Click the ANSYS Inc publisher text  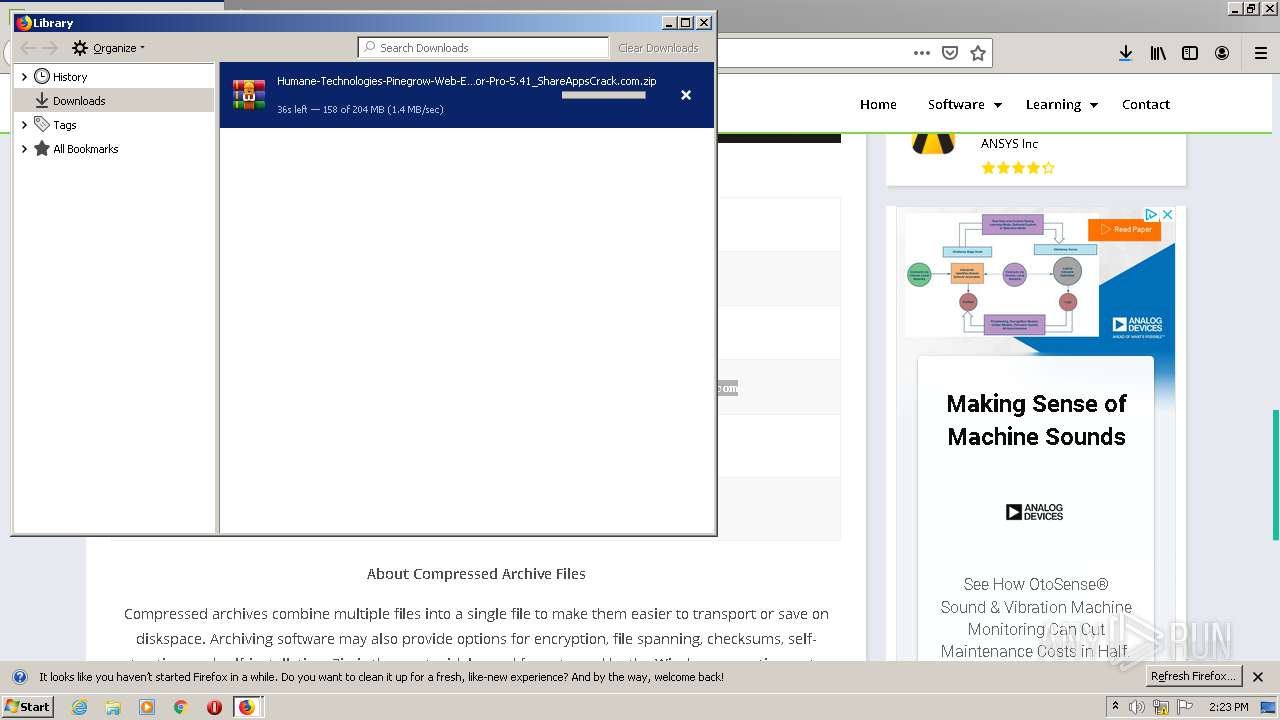pyautogui.click(x=1009, y=144)
